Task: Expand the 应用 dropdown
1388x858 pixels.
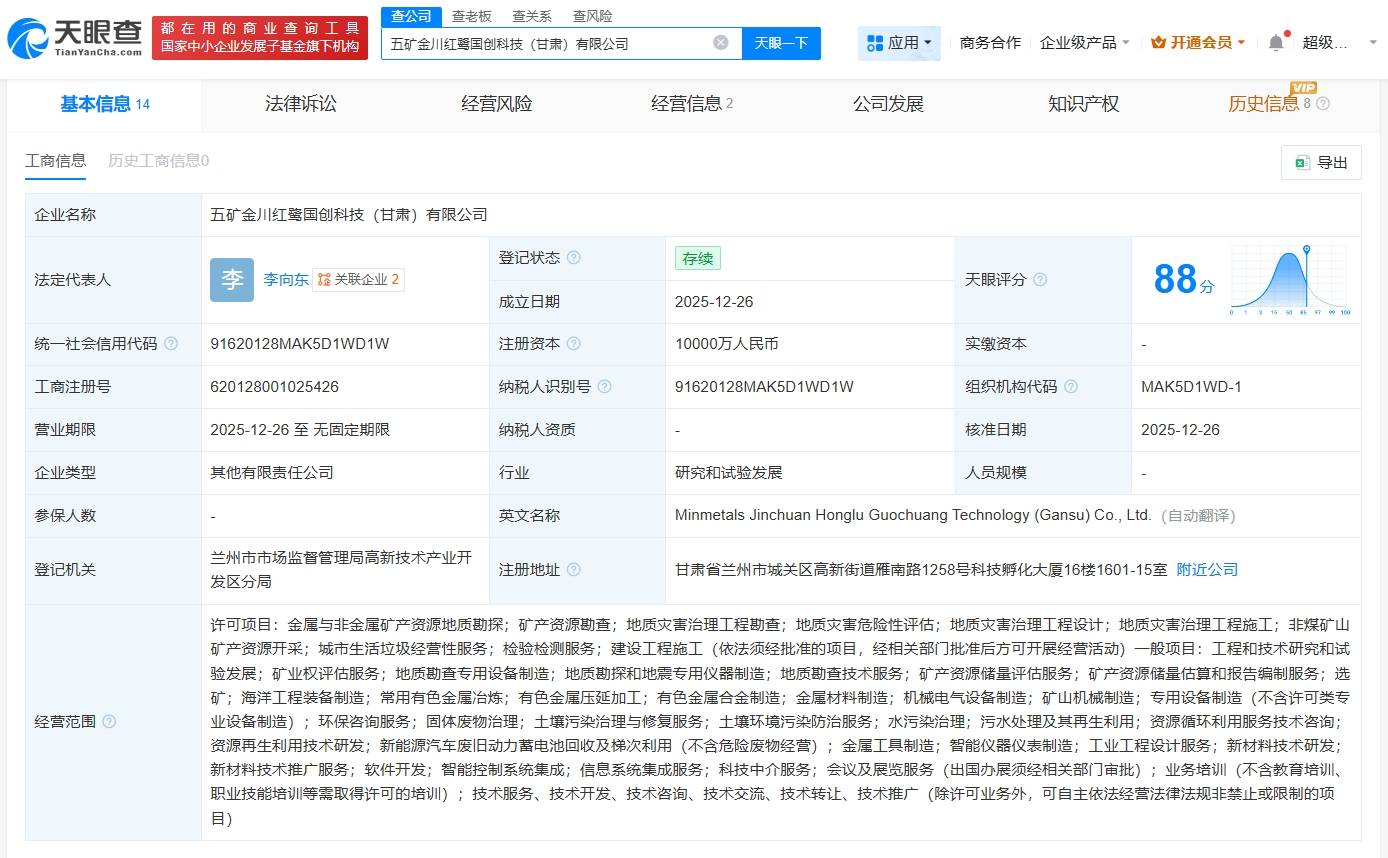Action: click(899, 43)
